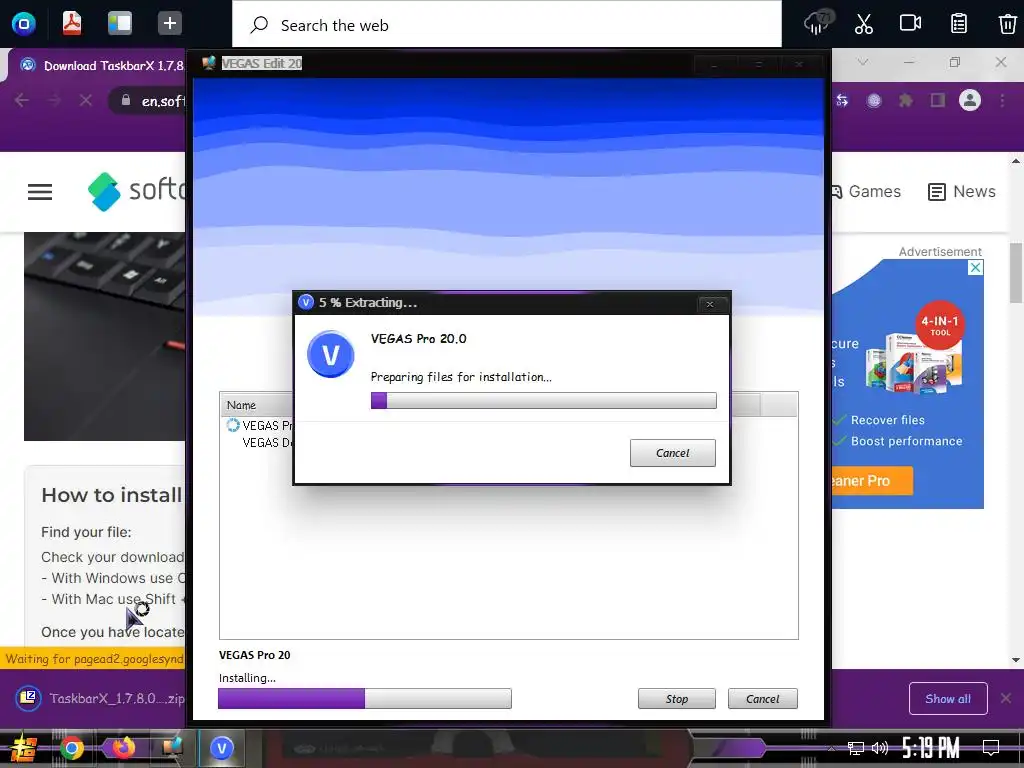Click the plus icon in top bar
The width and height of the screenshot is (1024, 768).
coord(169,24)
